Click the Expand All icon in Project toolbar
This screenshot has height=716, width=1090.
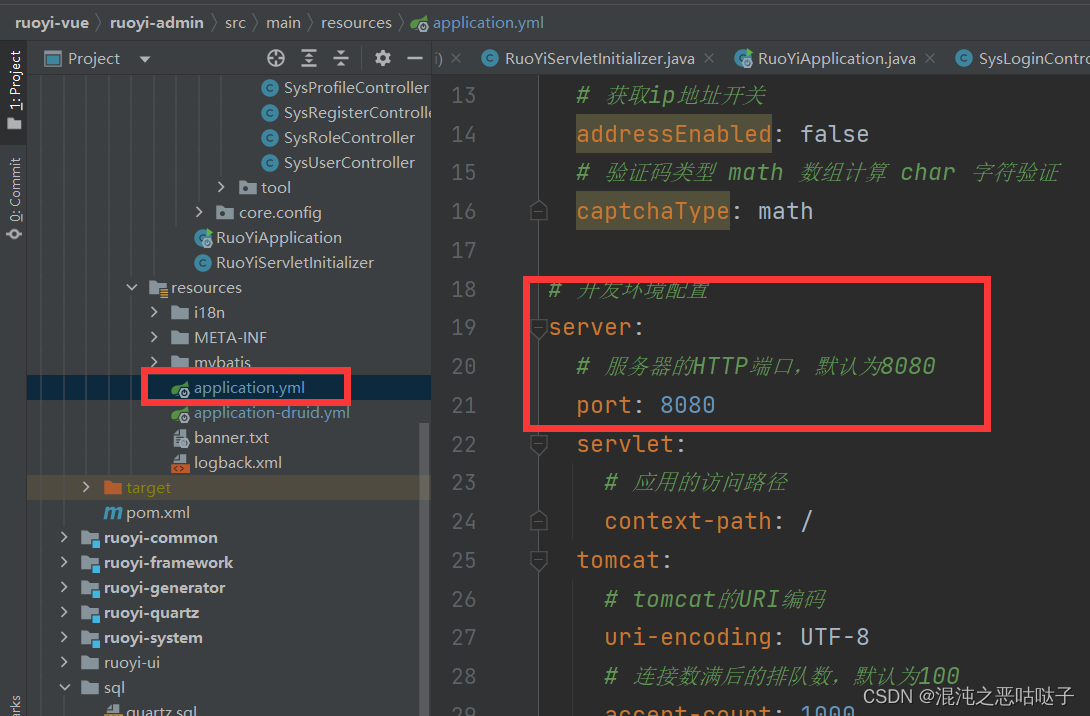[309, 58]
